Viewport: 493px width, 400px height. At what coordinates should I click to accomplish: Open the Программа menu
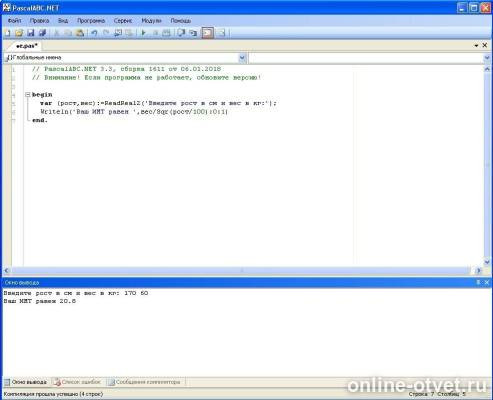[91, 21]
